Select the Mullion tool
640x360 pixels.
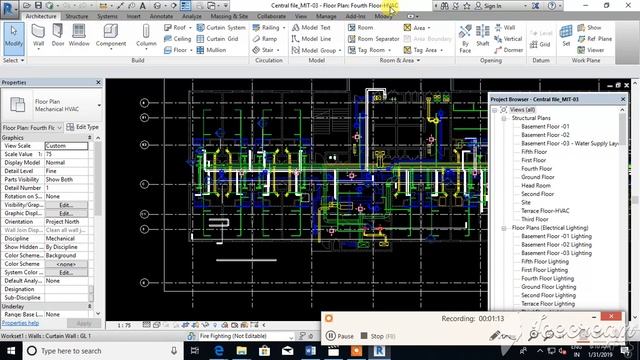coord(211,50)
